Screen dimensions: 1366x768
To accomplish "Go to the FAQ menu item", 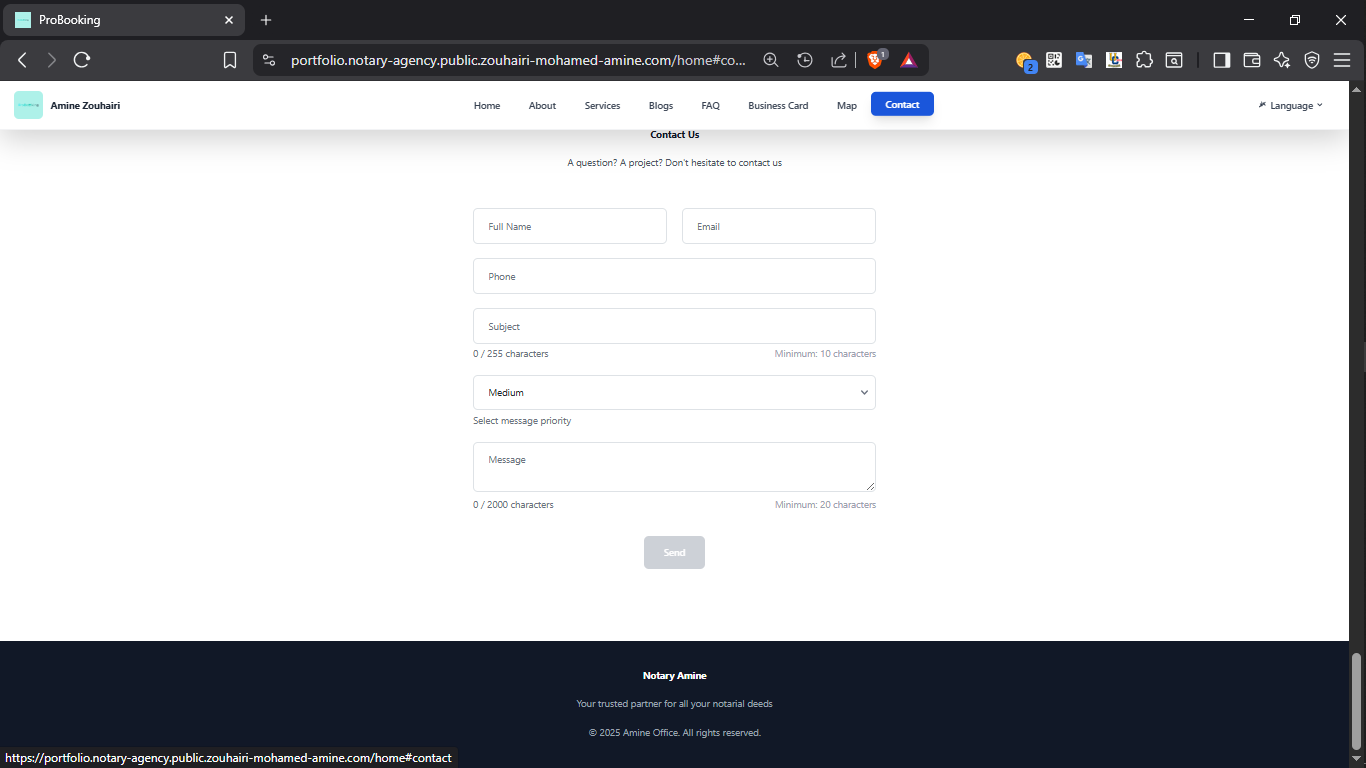I will pyautogui.click(x=710, y=105).
